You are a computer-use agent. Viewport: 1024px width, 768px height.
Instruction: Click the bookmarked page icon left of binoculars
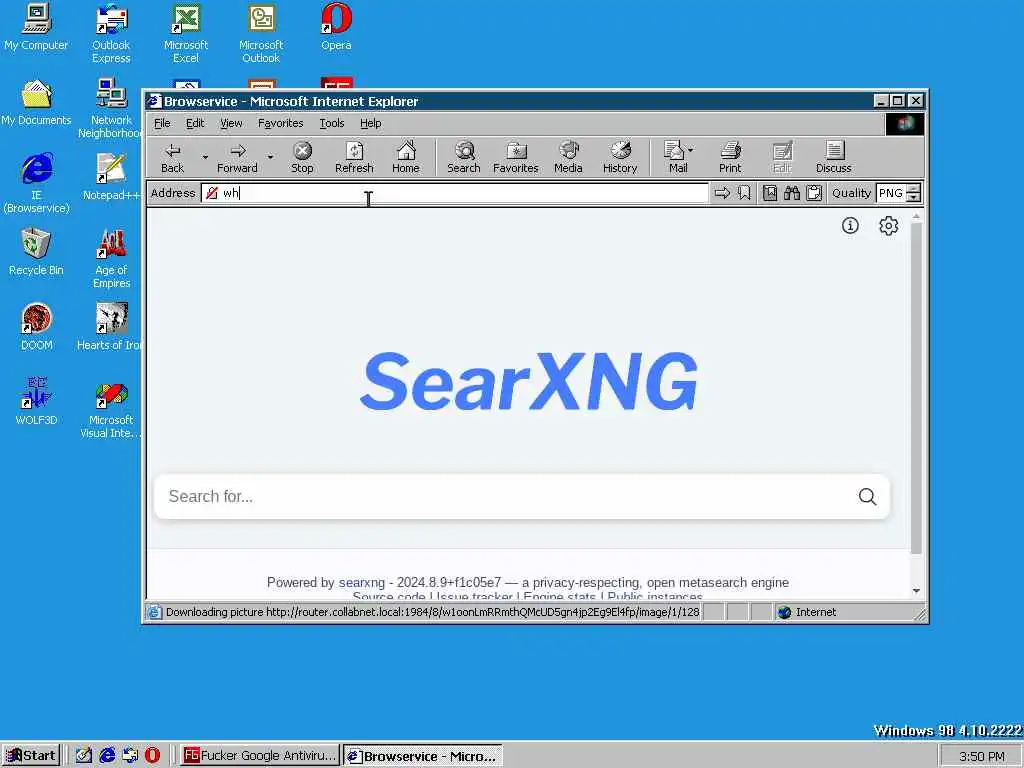[770, 193]
